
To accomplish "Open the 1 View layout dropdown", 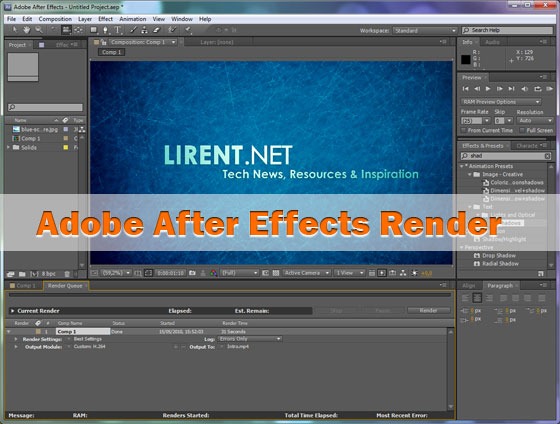I will pyautogui.click(x=349, y=273).
